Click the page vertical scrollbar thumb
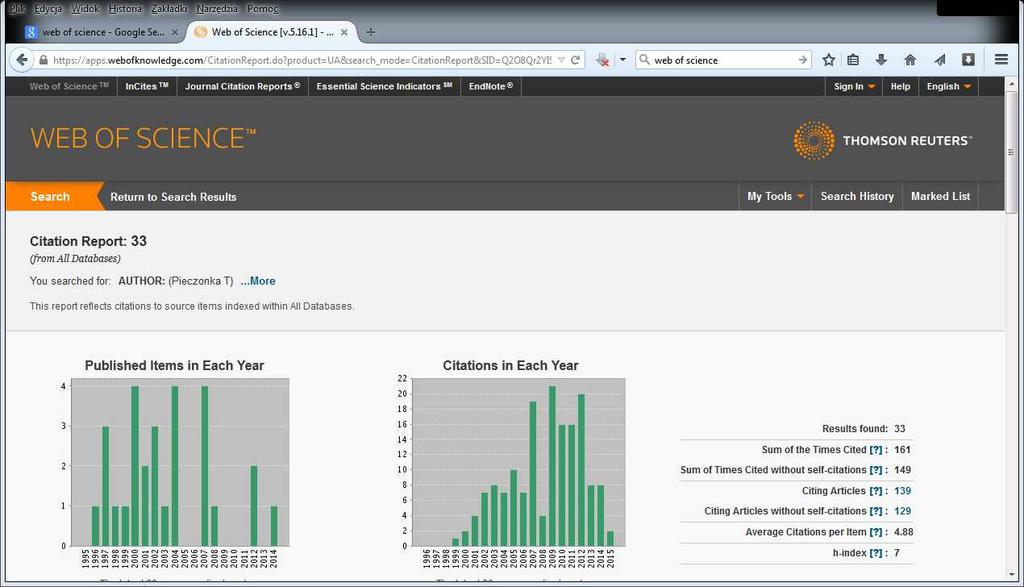The width and height of the screenshot is (1024, 587). 1011,151
